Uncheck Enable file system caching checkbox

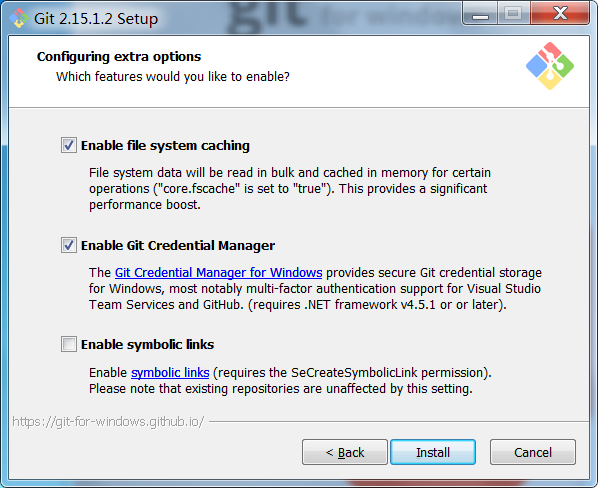[x=69, y=145]
